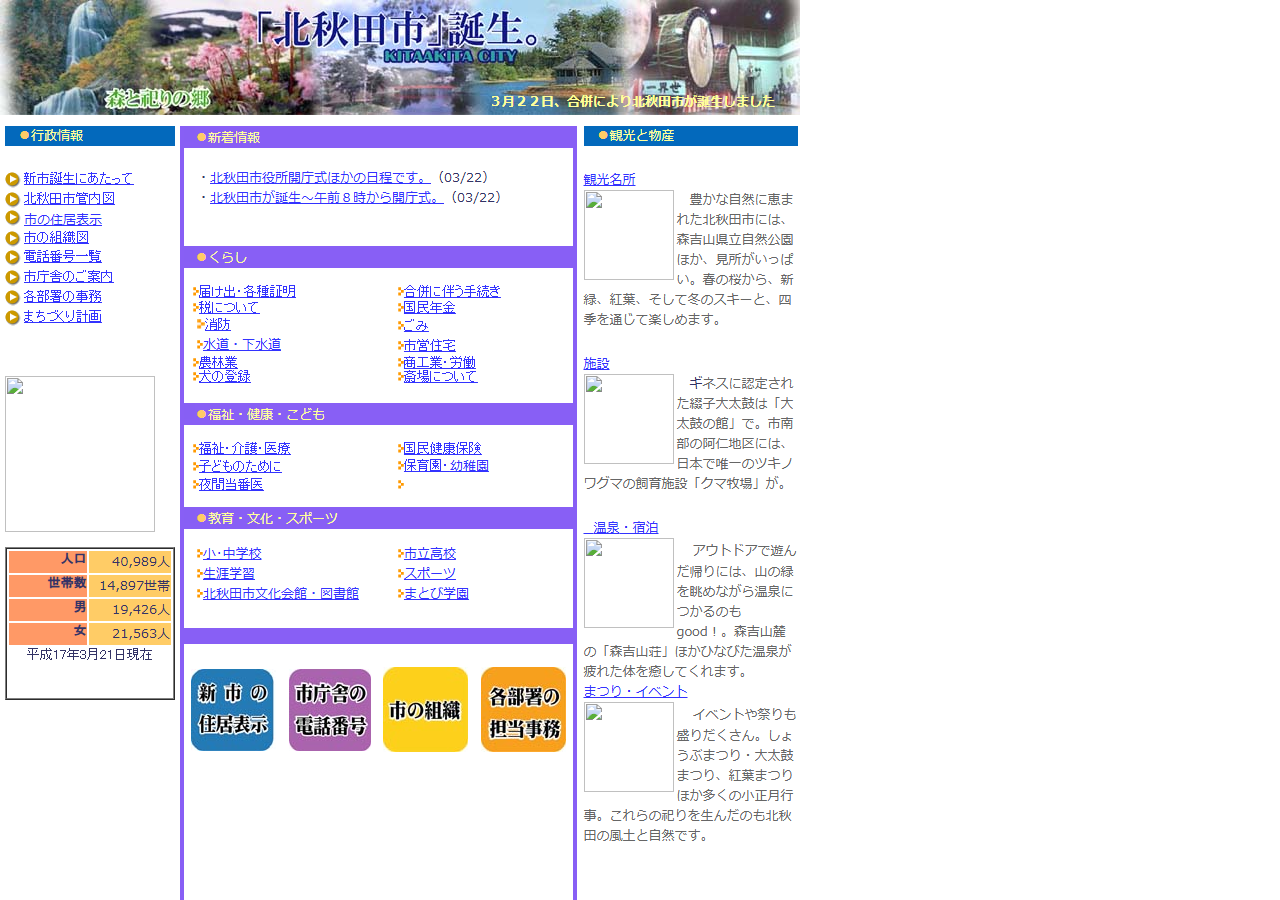Open news item 北秋田市が誕生～午前８時から開庁式
Screen dimensions: 1280x900
[x=327, y=197]
